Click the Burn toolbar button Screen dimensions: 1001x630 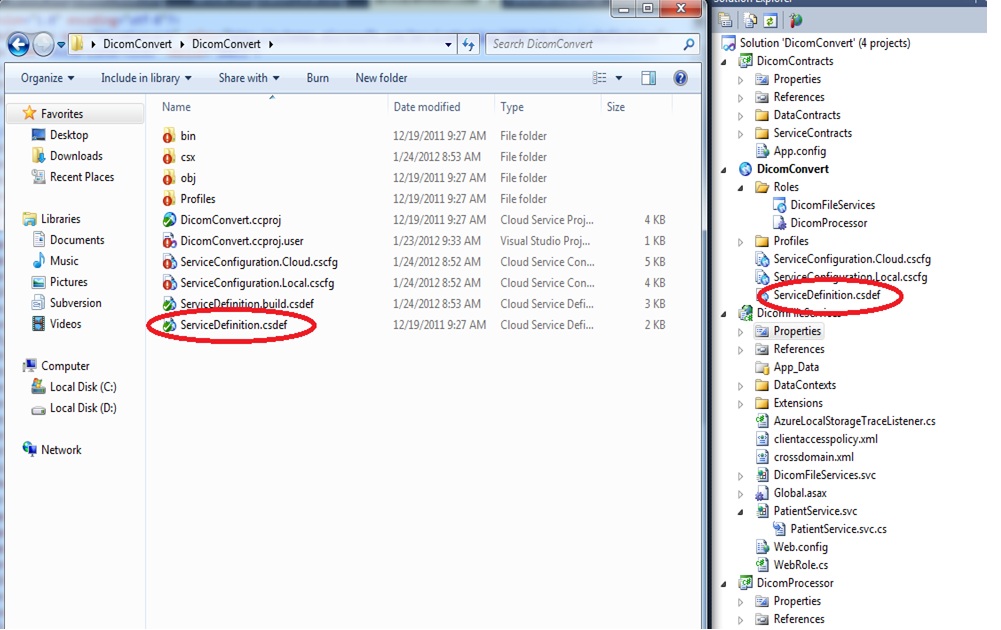(317, 78)
